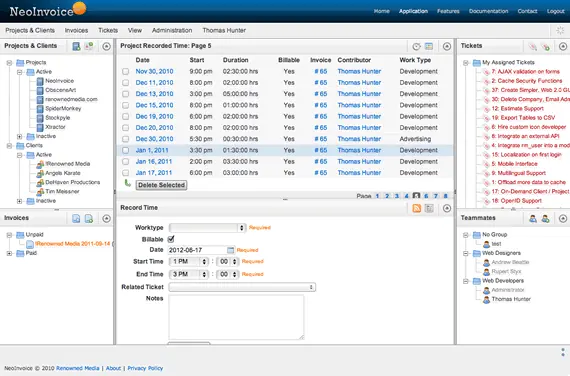Open the Administration menu
This screenshot has width=570, height=376.
[172, 31]
